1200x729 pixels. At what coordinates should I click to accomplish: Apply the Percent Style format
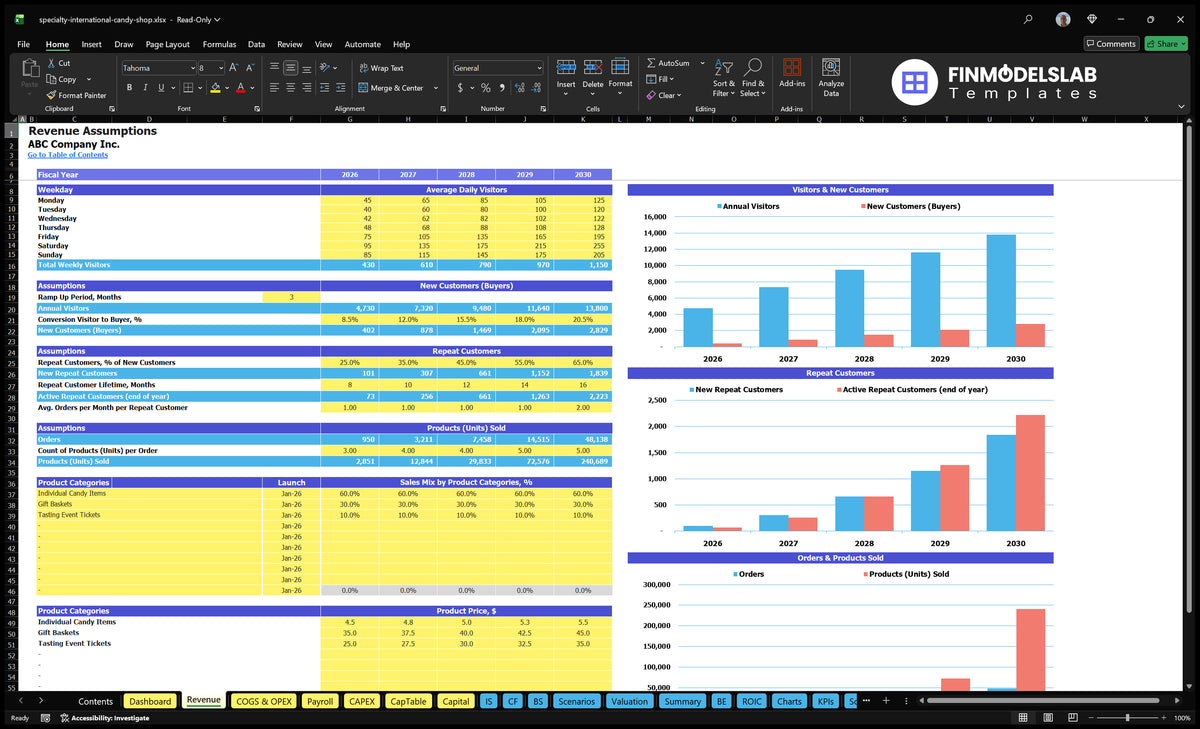tap(486, 88)
